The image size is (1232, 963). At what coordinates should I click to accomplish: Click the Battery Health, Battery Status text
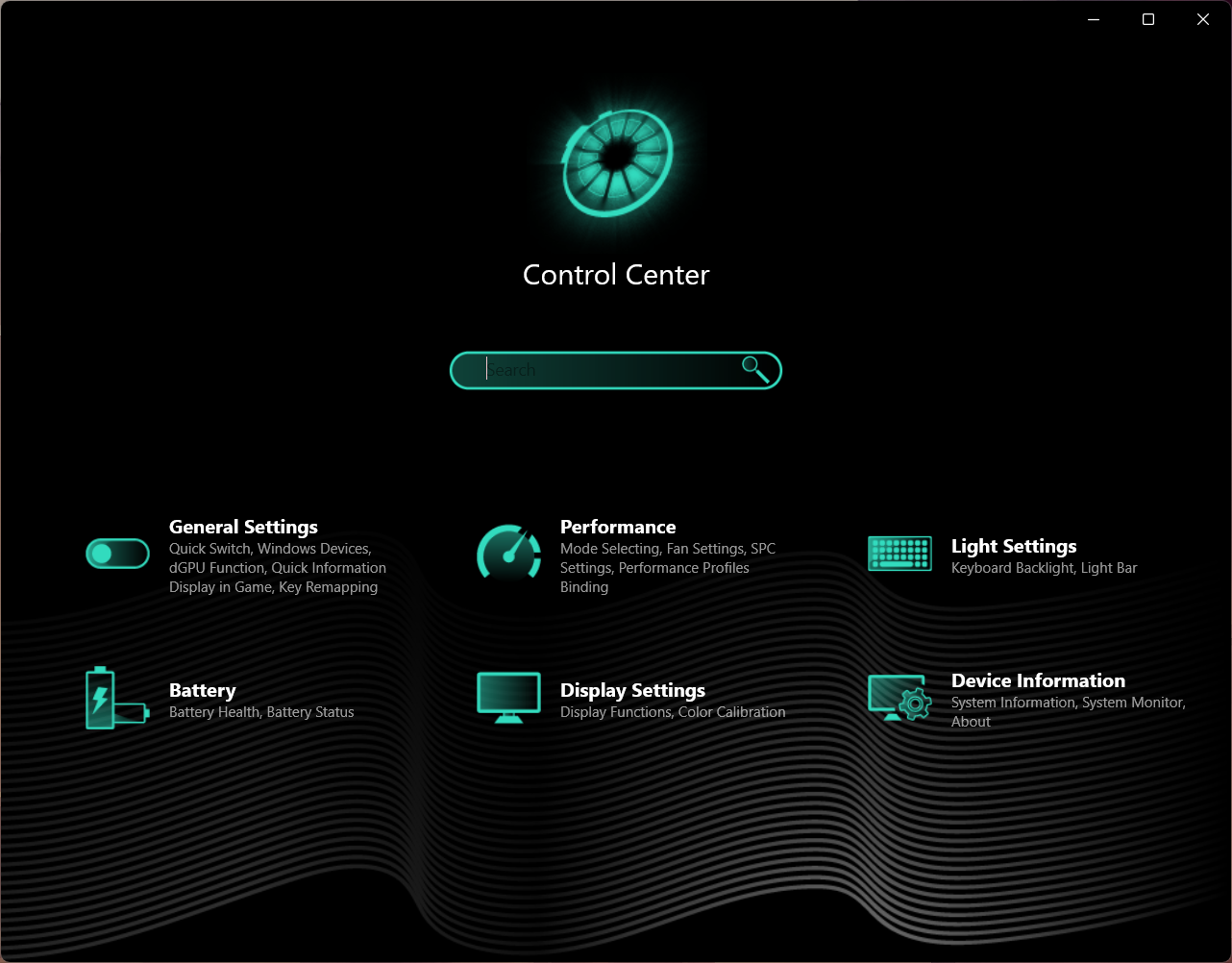(261, 712)
